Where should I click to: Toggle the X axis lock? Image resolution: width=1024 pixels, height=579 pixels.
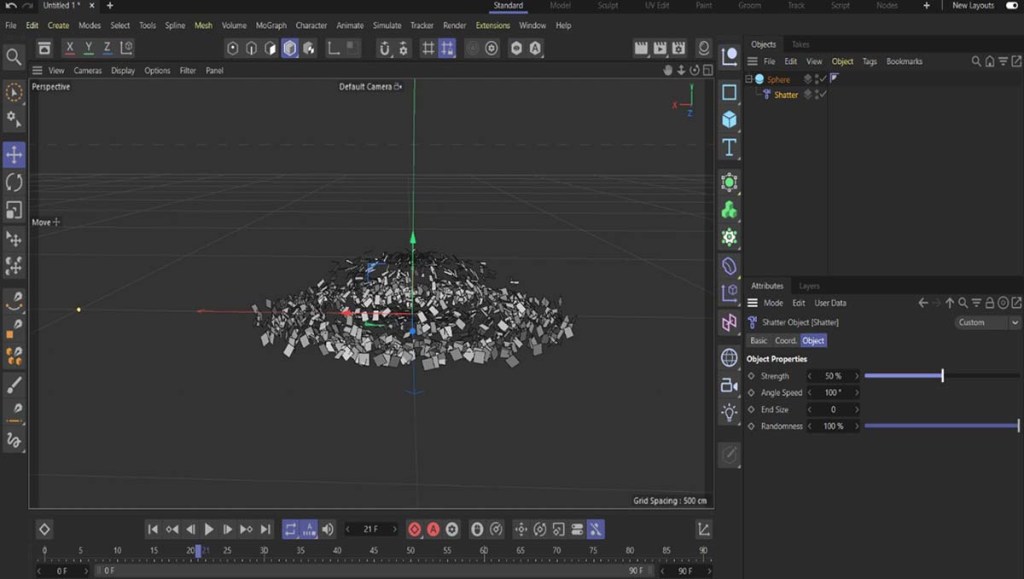tap(69, 48)
